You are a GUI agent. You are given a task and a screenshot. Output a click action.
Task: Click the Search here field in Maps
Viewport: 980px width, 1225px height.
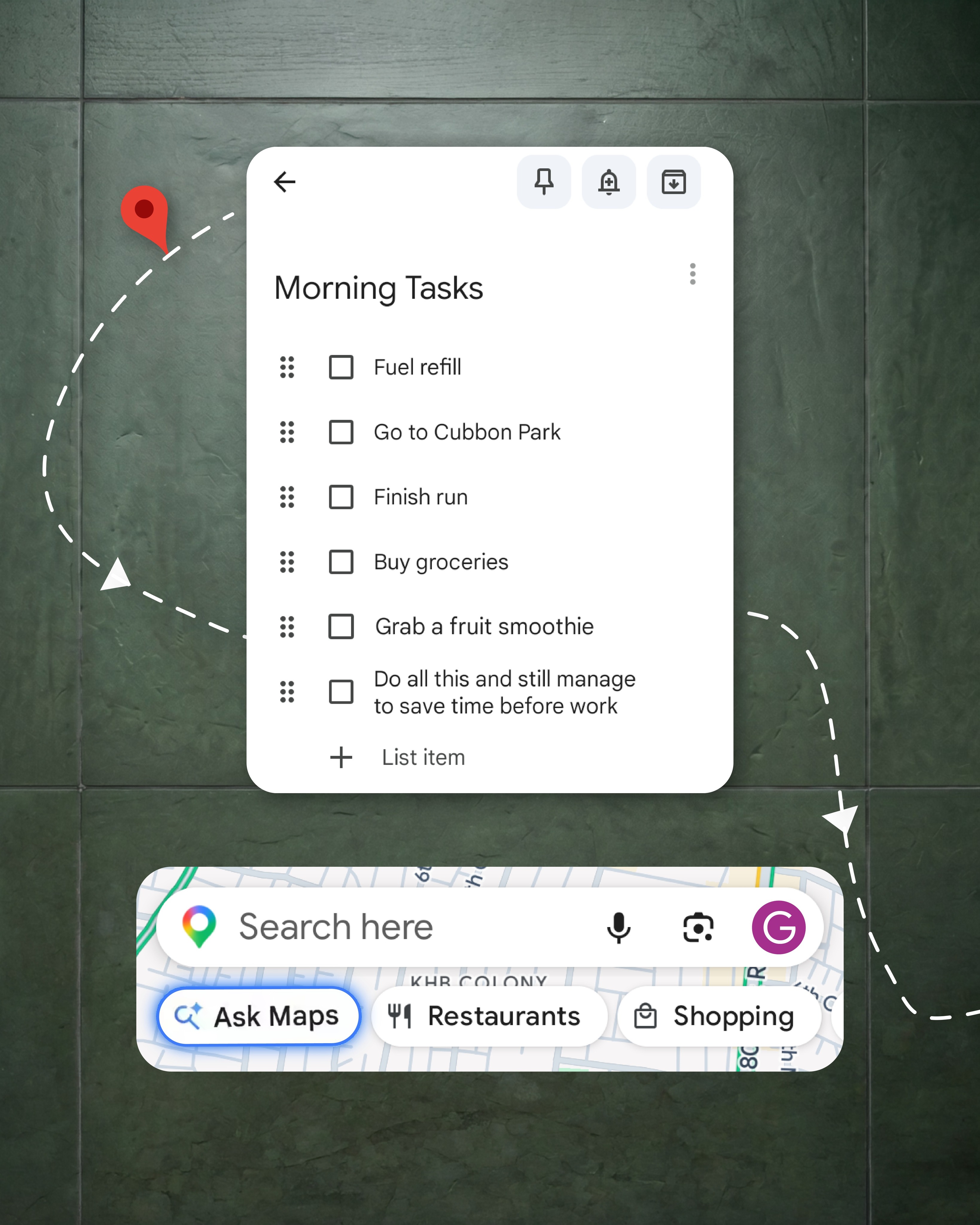(x=490, y=927)
